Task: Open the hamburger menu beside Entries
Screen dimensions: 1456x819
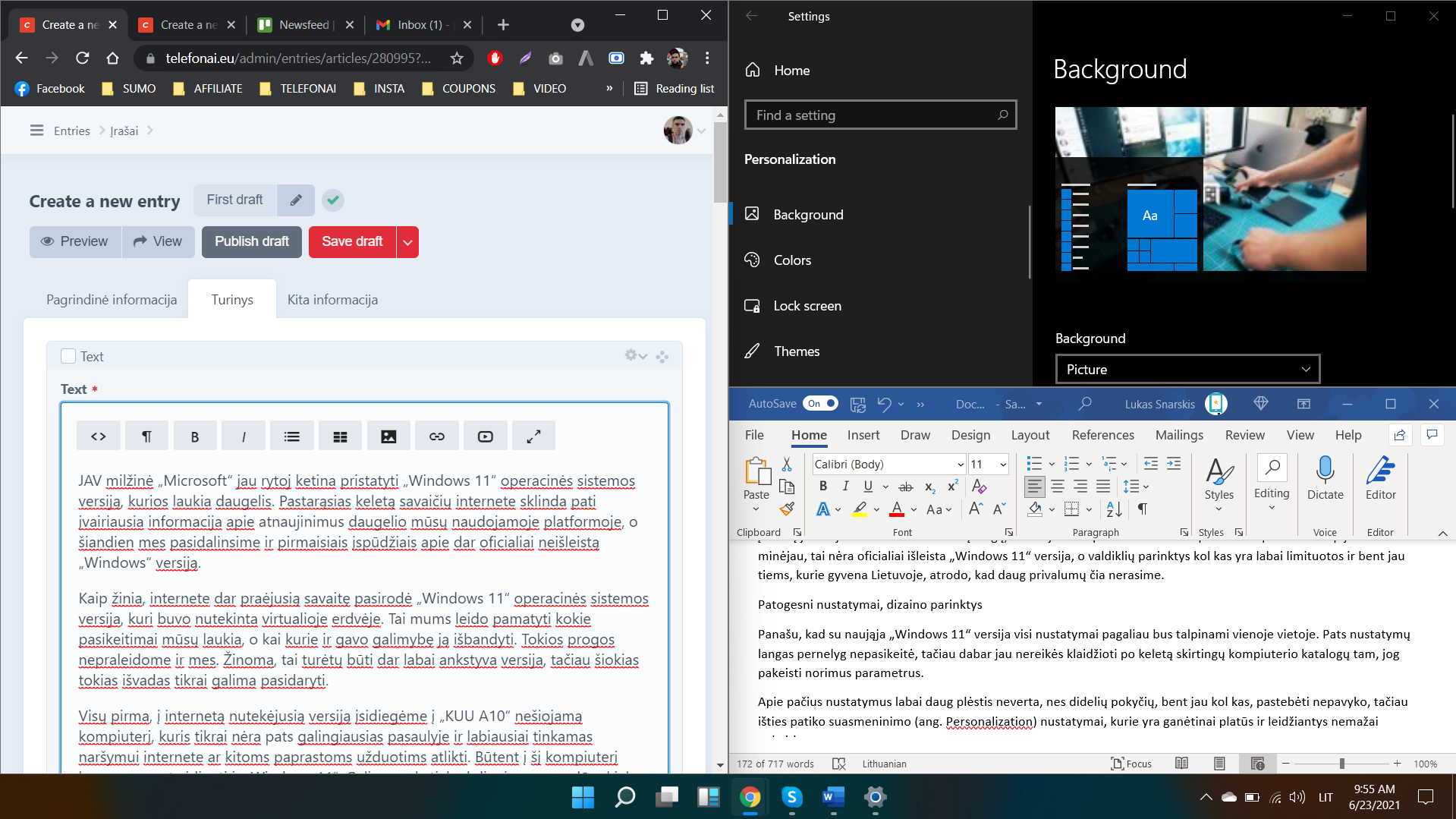Action: [36, 131]
